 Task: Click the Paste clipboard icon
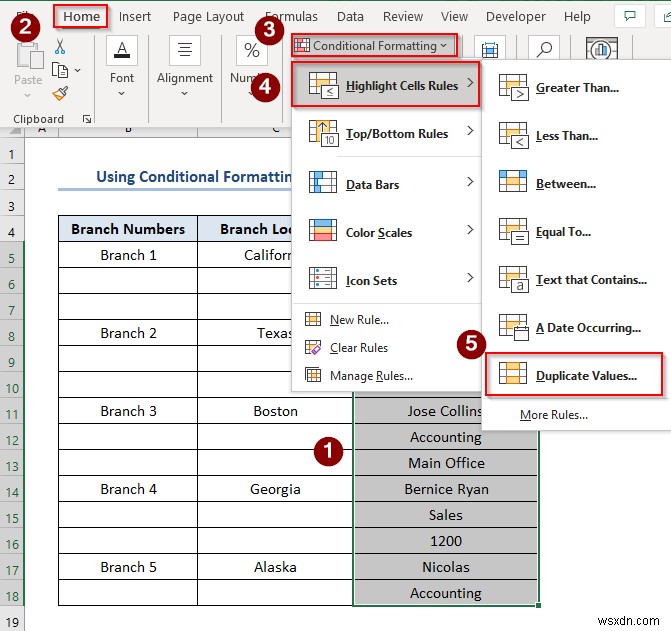[x=30, y=56]
